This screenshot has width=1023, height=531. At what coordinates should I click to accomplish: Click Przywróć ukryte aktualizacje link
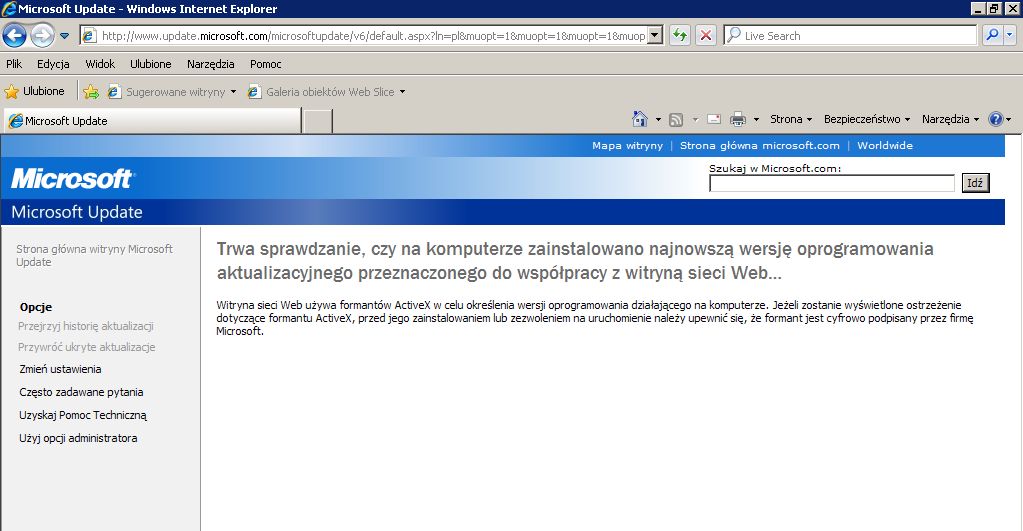pos(86,347)
